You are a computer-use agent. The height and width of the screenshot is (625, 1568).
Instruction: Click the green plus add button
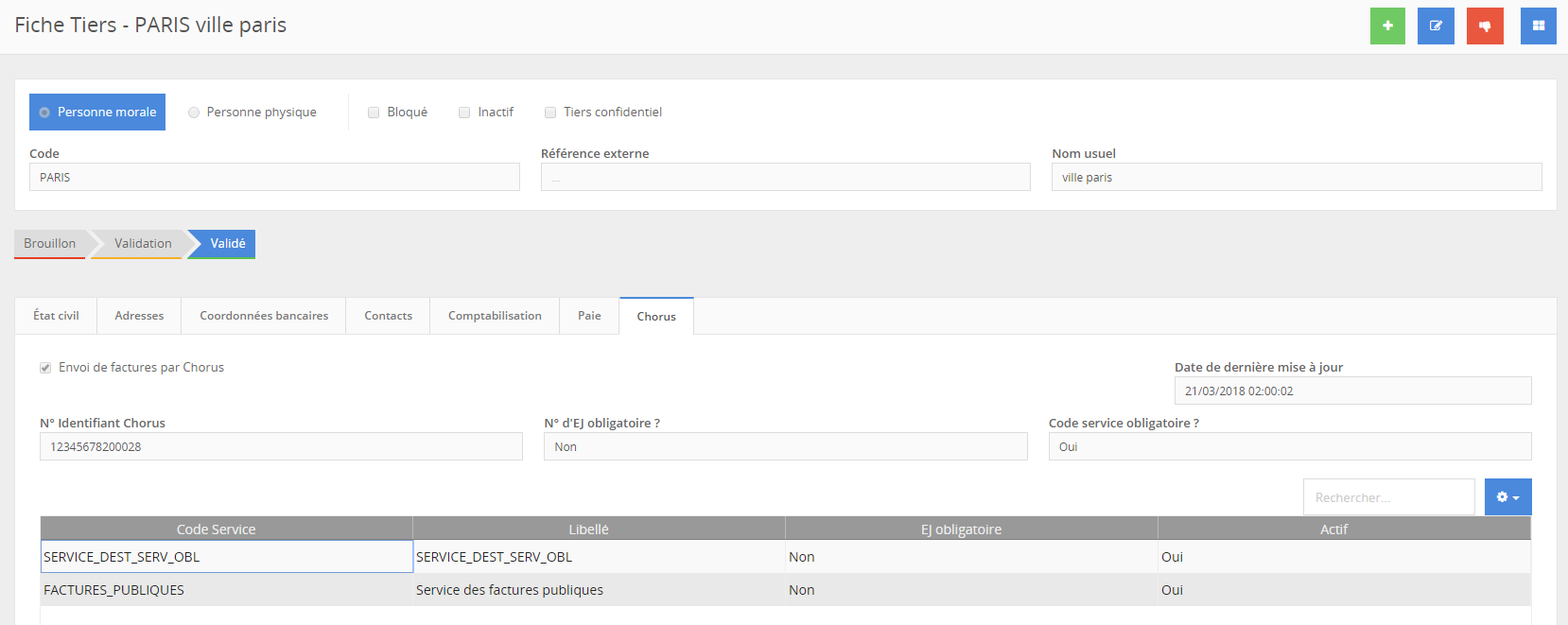tap(1387, 26)
